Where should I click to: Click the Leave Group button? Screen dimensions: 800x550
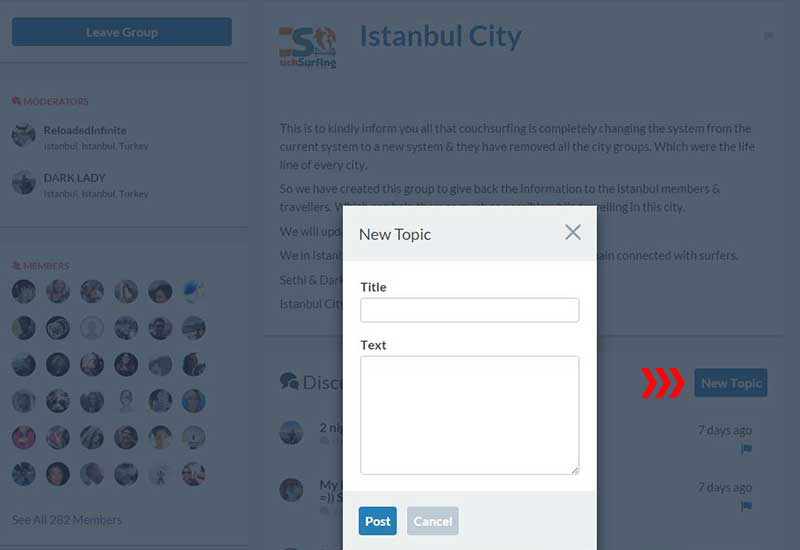click(122, 32)
